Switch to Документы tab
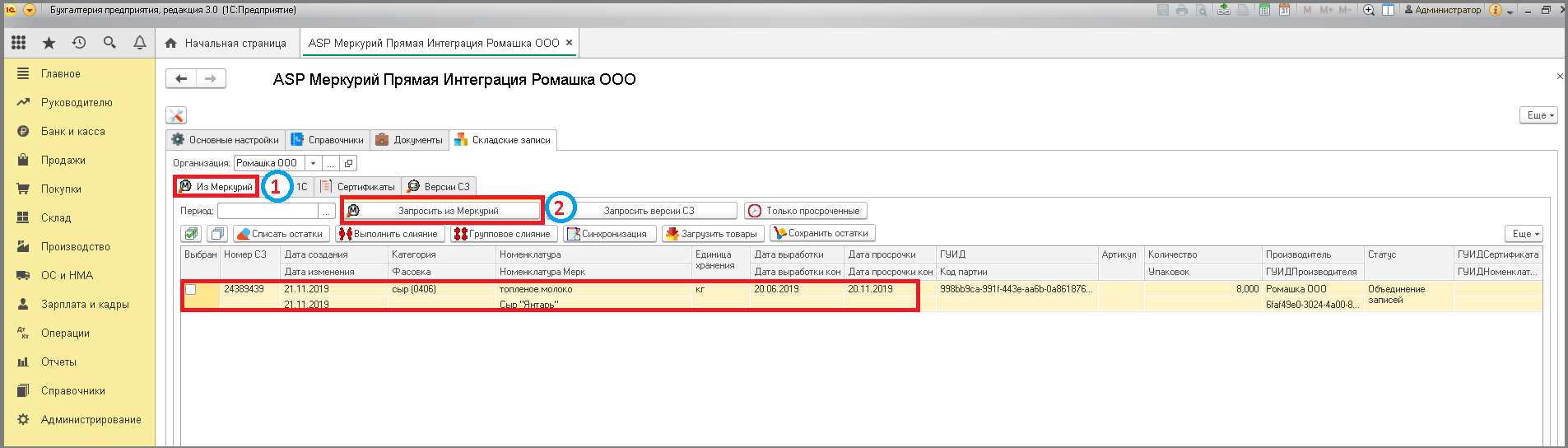The width and height of the screenshot is (1568, 448). (409, 140)
